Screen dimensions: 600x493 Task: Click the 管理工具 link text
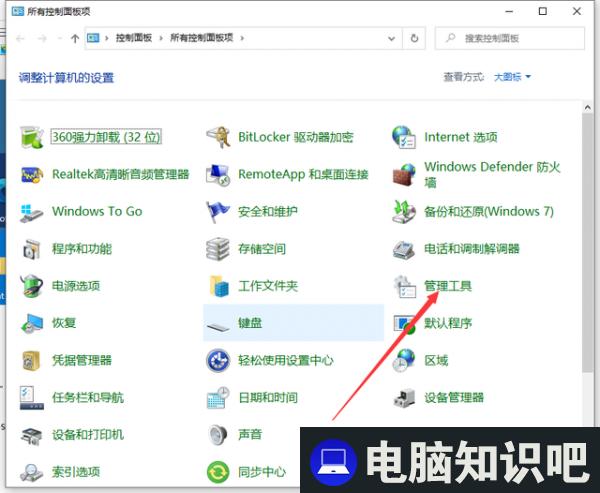448,286
